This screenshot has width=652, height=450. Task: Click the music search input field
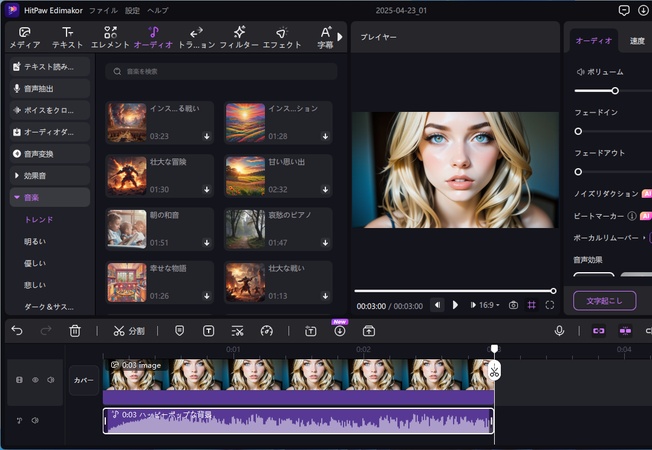tap(220, 72)
